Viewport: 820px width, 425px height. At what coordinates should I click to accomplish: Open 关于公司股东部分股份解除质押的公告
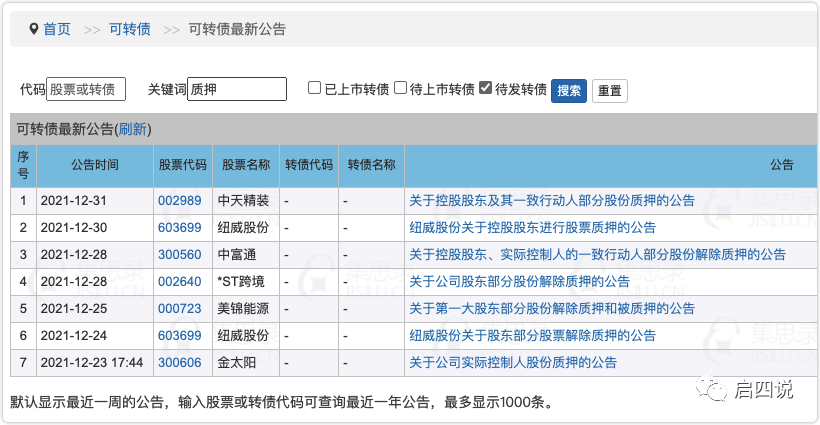pos(519,282)
